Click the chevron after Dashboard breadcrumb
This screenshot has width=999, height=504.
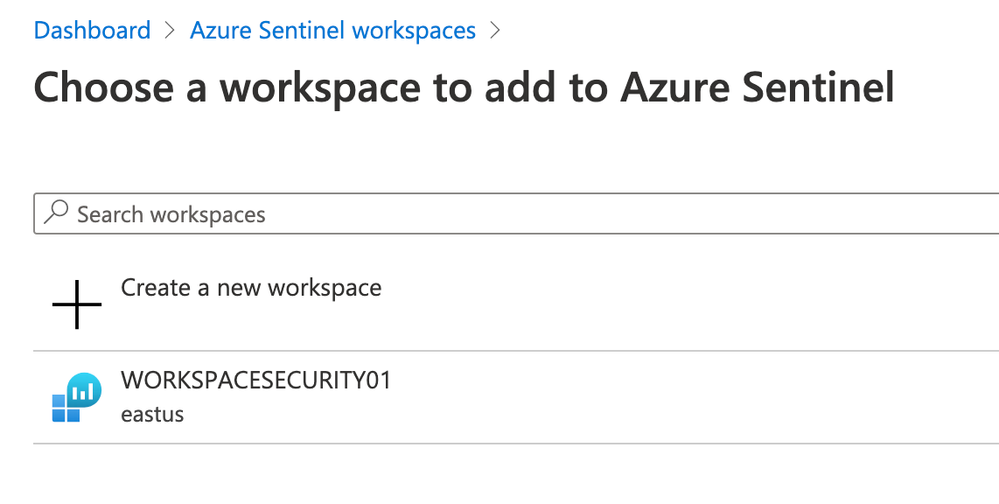[x=171, y=31]
